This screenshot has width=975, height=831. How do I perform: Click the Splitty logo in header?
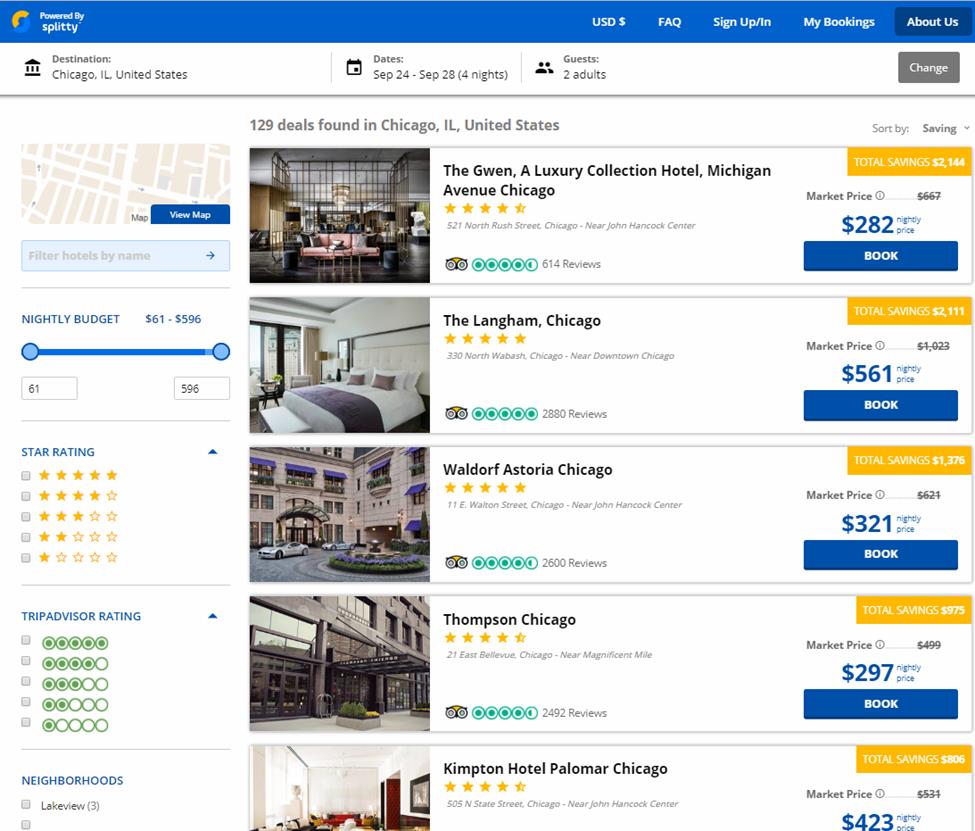pyautogui.click(x=48, y=21)
